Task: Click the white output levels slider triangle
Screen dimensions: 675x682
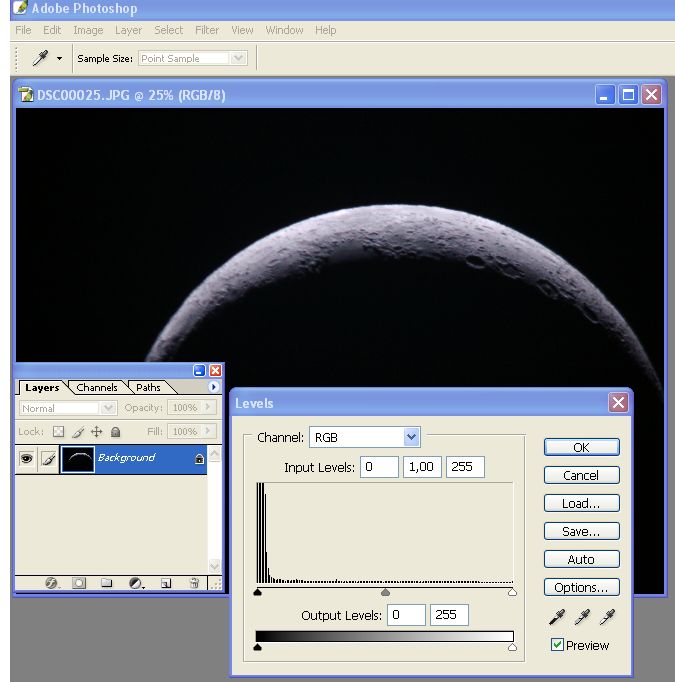Action: click(512, 647)
